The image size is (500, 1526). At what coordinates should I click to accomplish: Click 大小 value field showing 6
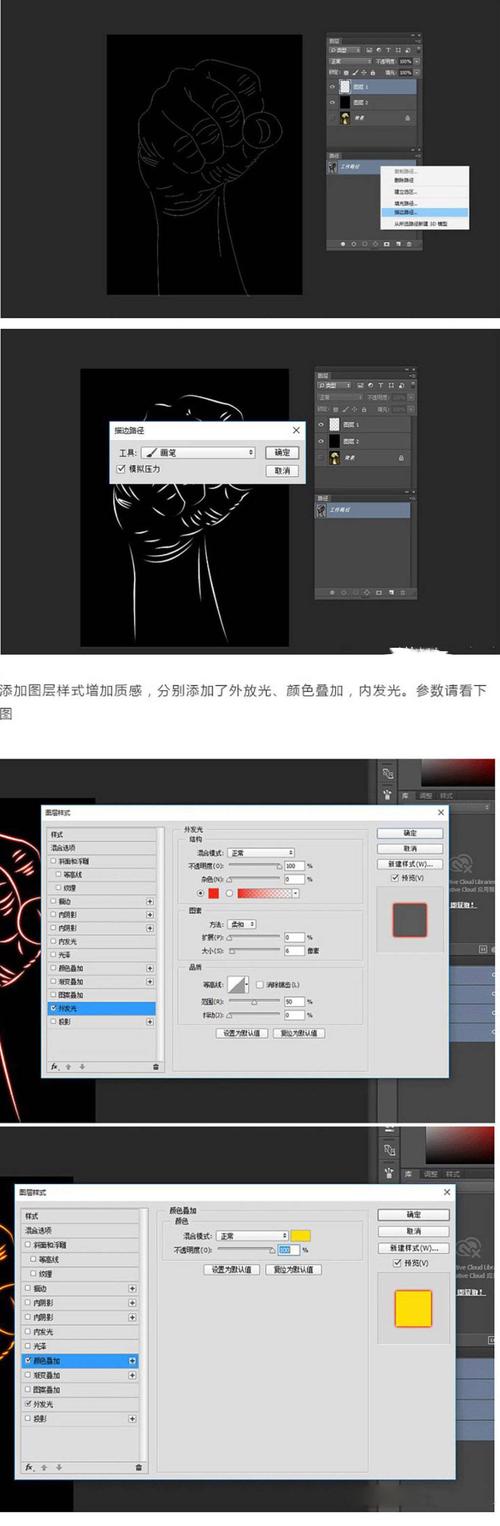pos(294,951)
